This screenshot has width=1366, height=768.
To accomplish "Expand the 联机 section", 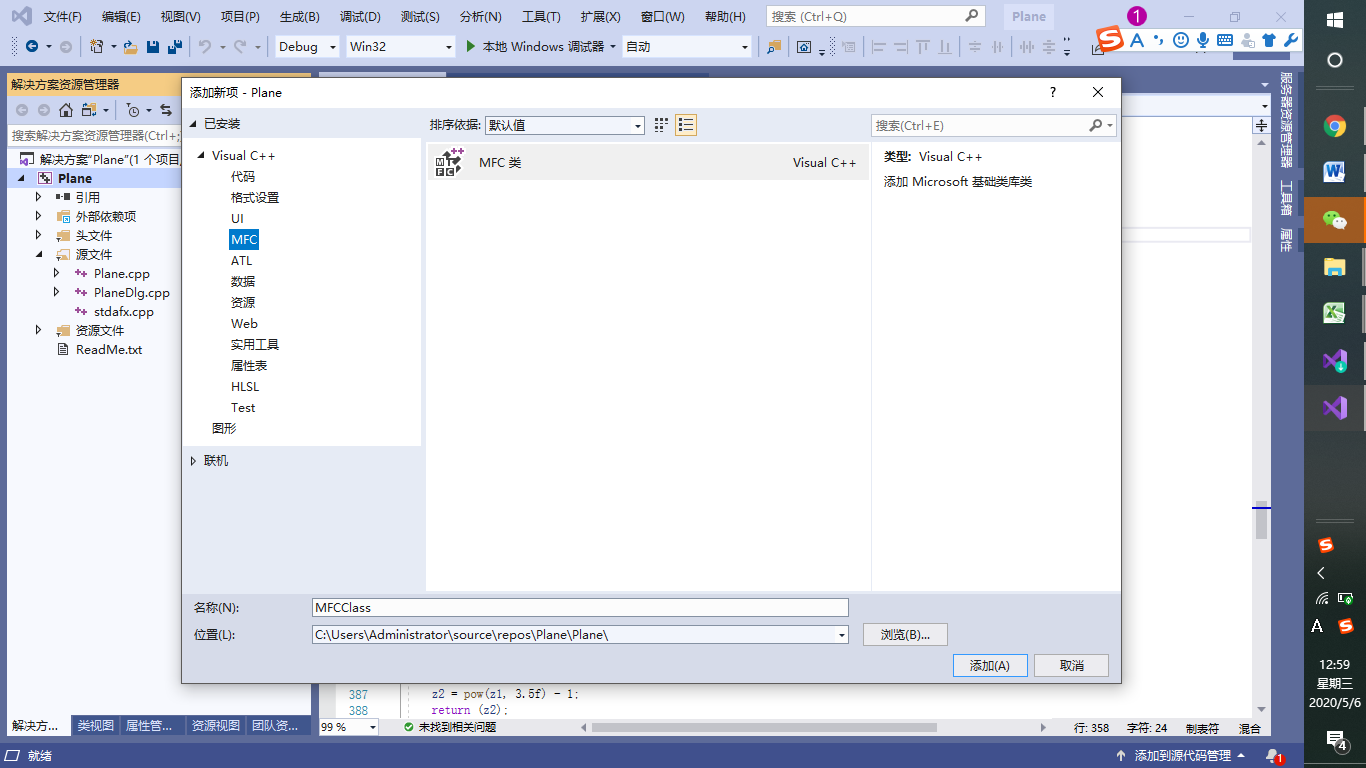I will 194,461.
